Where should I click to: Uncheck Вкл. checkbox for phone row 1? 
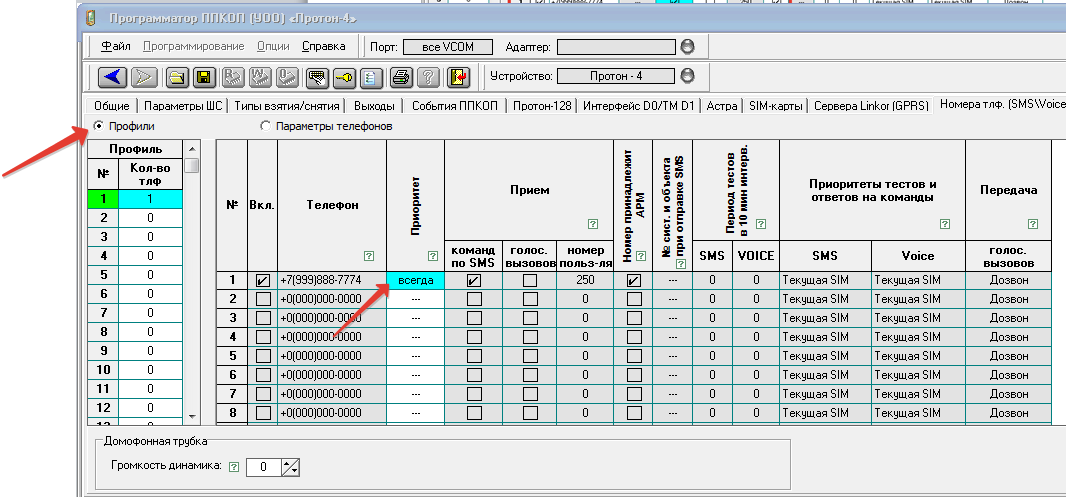point(262,280)
